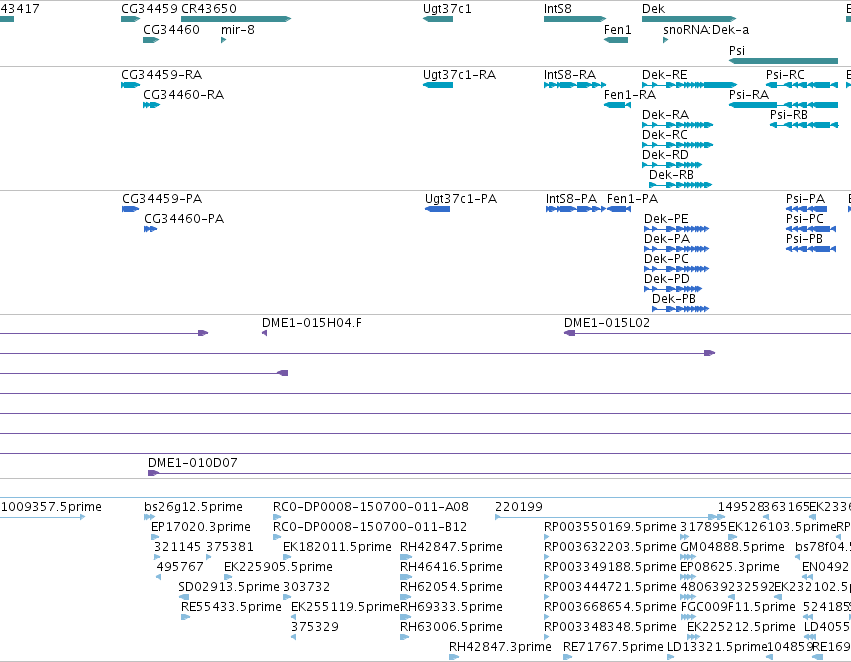Select the IntS8 gene bar
The image size is (851, 662).
[x=575, y=19]
